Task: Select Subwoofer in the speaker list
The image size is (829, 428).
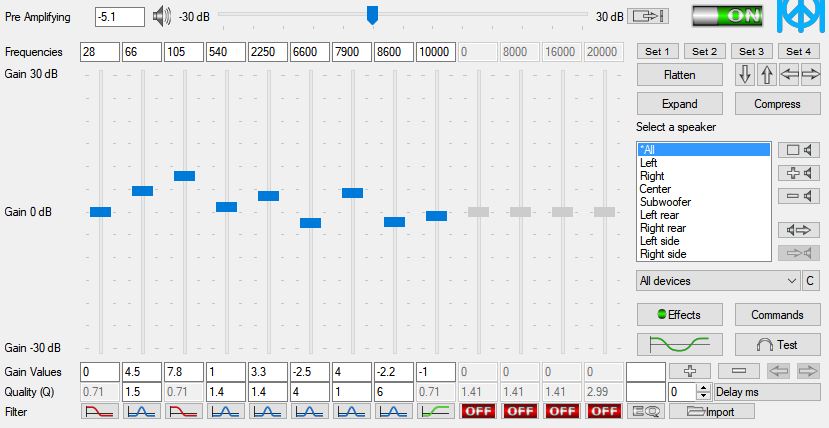Action: coord(665,202)
